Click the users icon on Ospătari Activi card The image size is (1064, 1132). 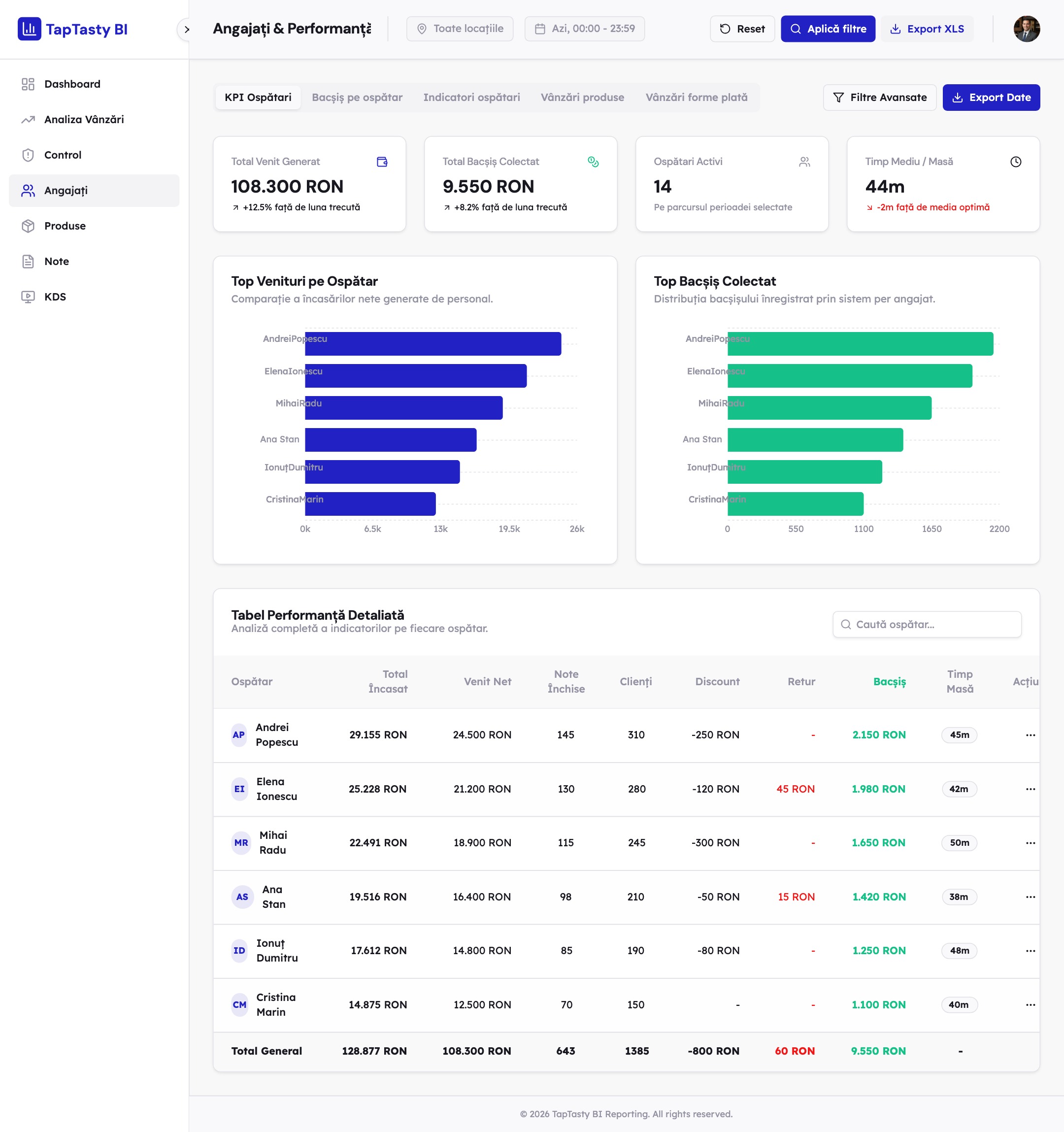point(804,162)
